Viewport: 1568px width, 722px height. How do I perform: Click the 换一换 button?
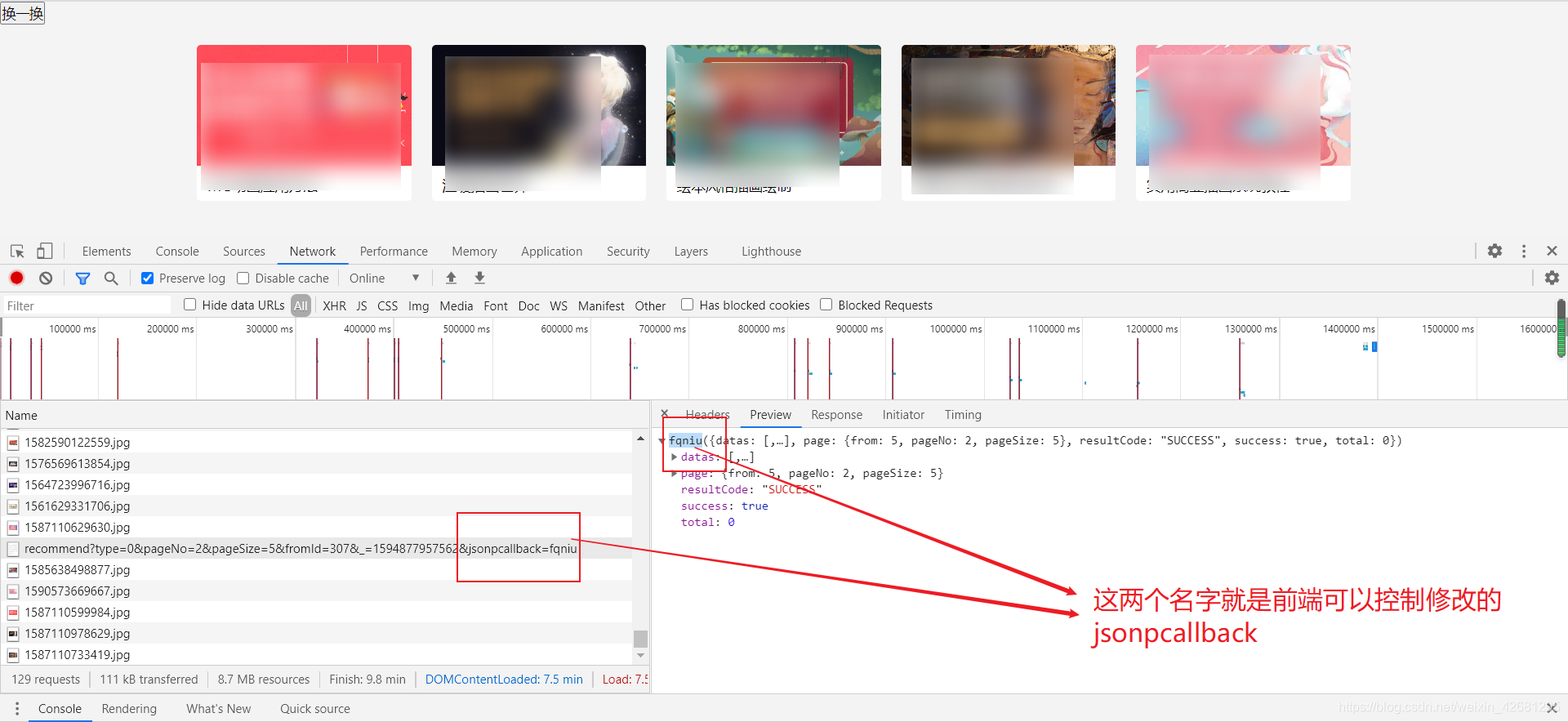click(23, 13)
